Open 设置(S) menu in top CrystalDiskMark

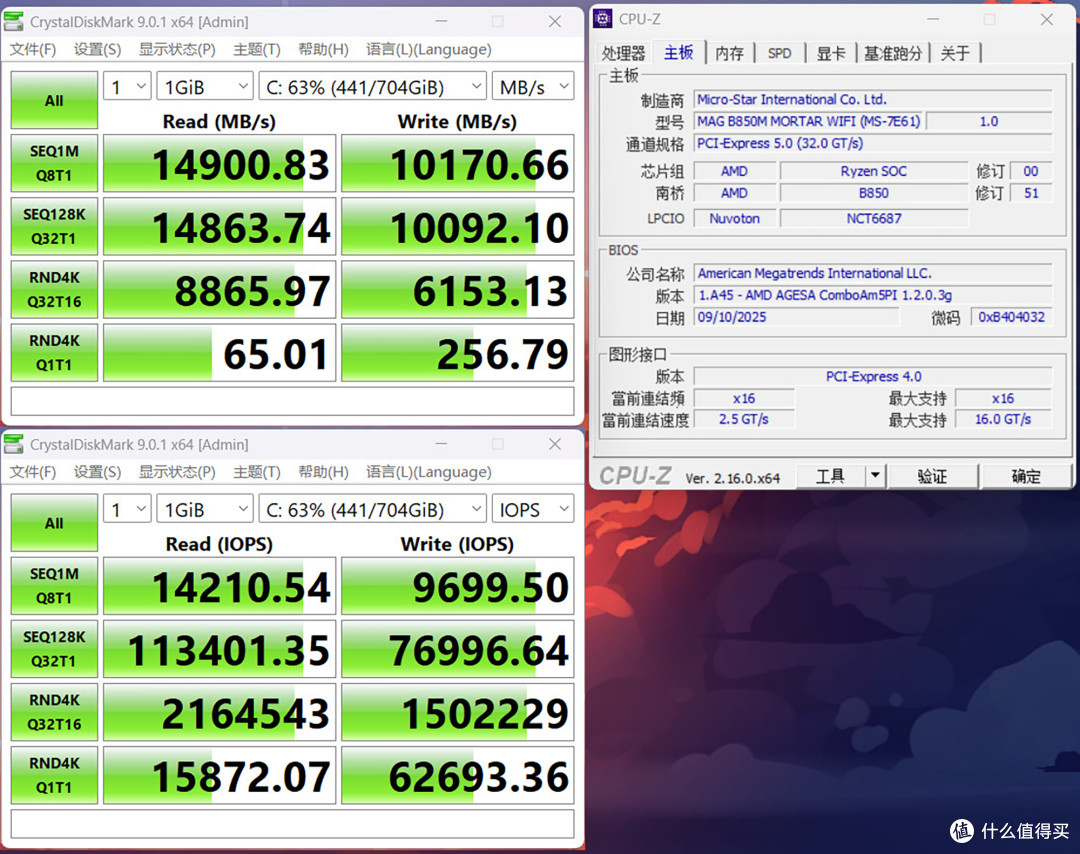[97, 50]
